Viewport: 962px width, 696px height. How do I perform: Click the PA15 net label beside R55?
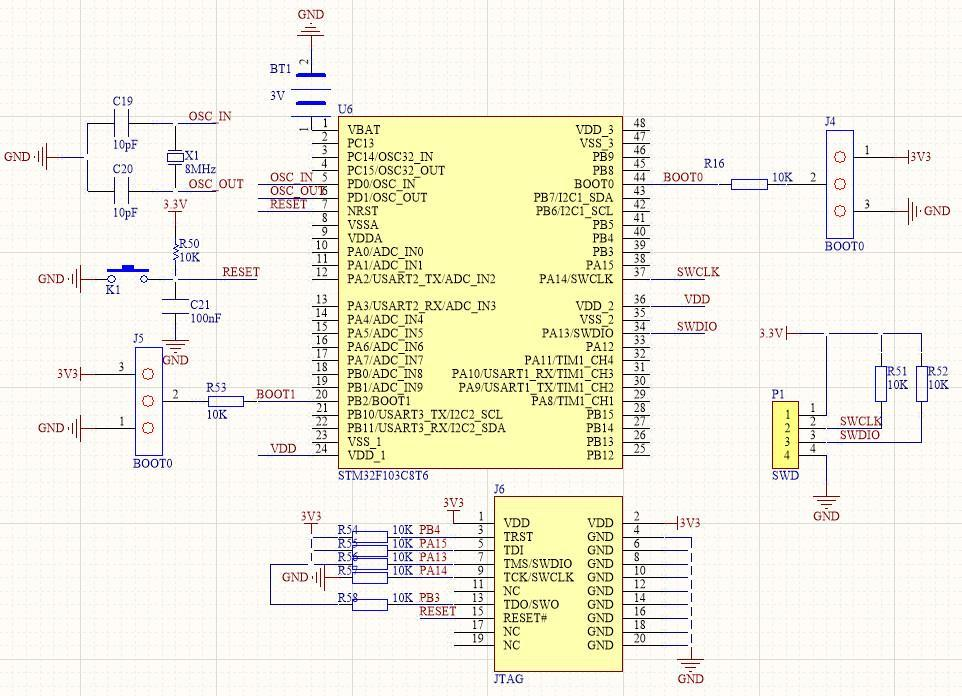433,543
